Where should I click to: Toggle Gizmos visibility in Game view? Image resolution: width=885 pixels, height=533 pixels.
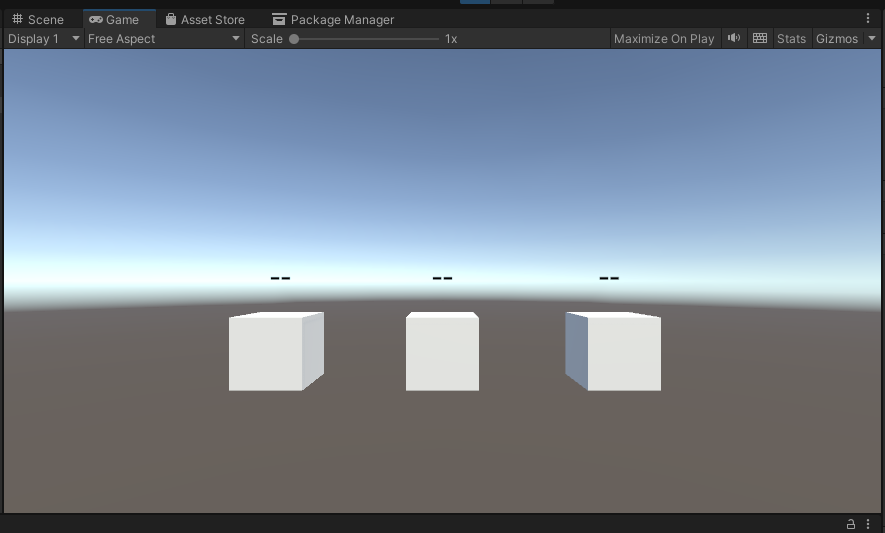click(x=836, y=38)
